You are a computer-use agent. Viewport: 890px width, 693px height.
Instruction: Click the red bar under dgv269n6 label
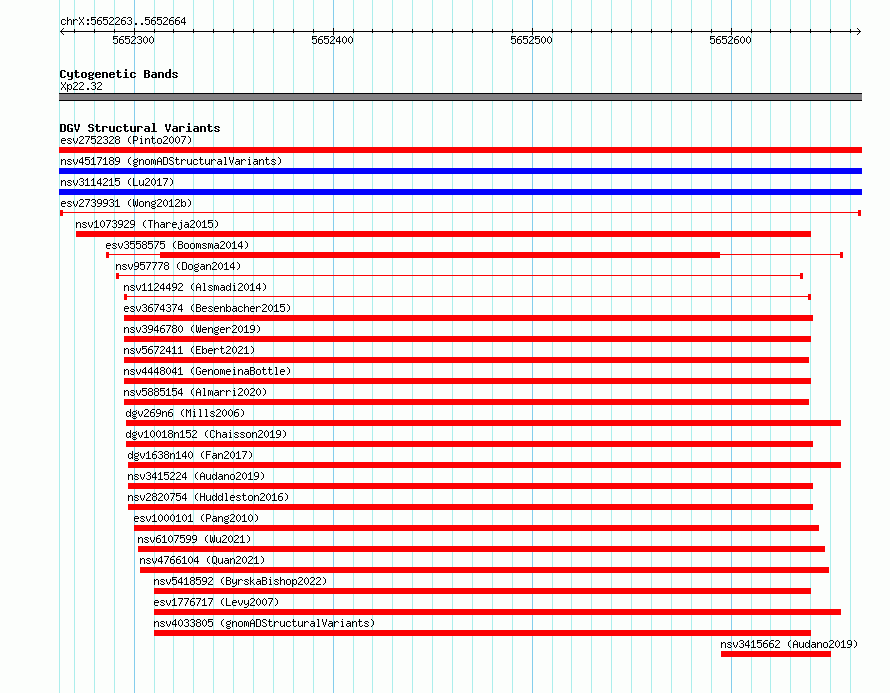pyautogui.click(x=484, y=423)
